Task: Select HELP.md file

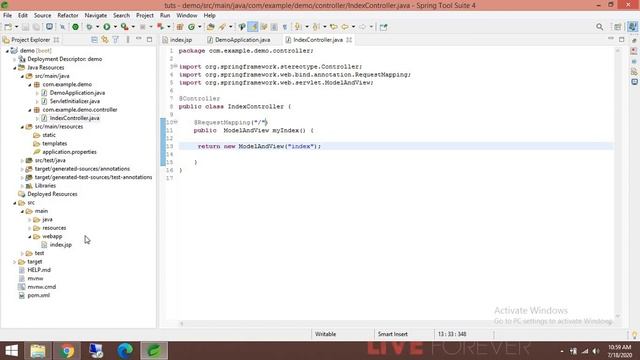Action: [x=39, y=270]
